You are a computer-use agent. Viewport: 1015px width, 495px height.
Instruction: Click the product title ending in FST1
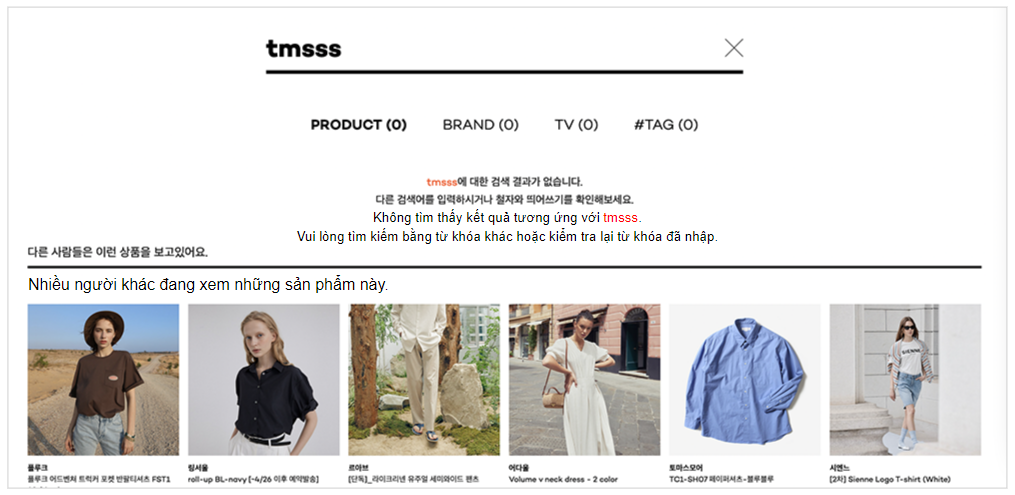pos(99,479)
